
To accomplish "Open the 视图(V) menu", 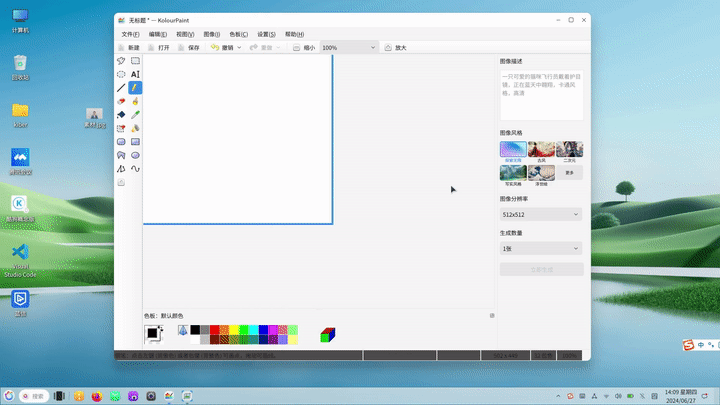I will (x=185, y=34).
